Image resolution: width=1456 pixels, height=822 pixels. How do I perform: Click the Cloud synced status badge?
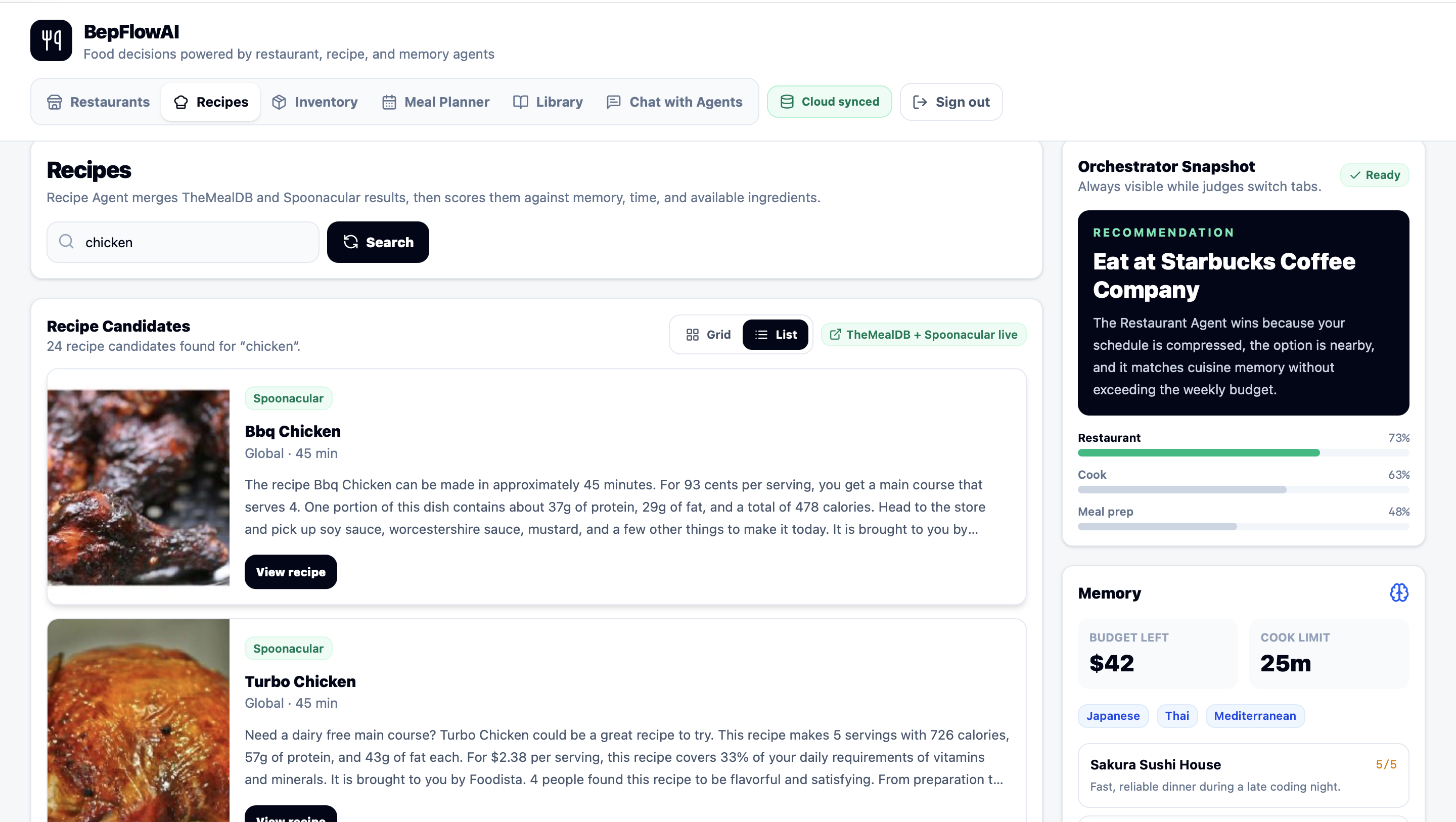[829, 102]
